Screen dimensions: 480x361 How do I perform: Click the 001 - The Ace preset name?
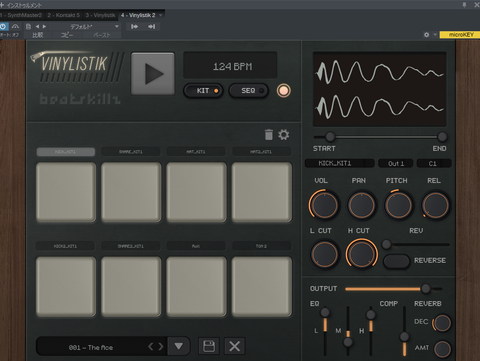[91, 347]
